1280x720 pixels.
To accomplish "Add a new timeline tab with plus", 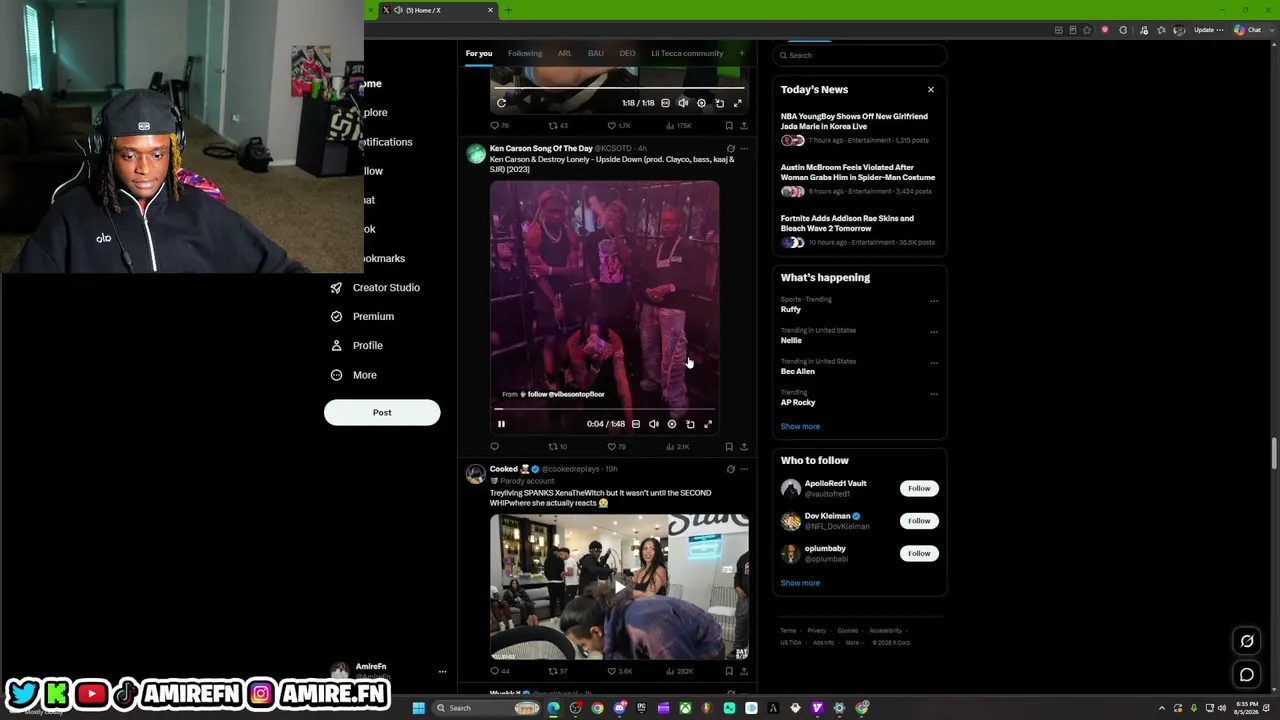I will pyautogui.click(x=742, y=53).
